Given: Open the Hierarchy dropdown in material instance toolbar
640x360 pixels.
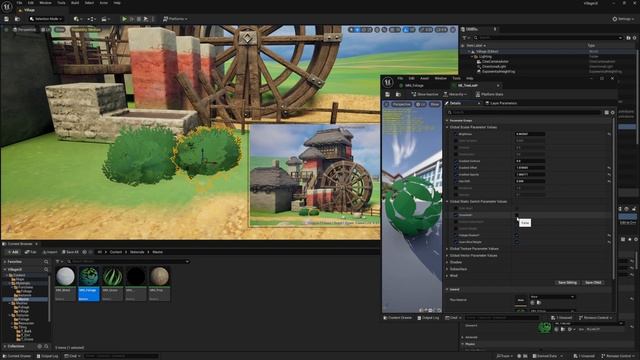Looking at the screenshot, I should click(455, 94).
